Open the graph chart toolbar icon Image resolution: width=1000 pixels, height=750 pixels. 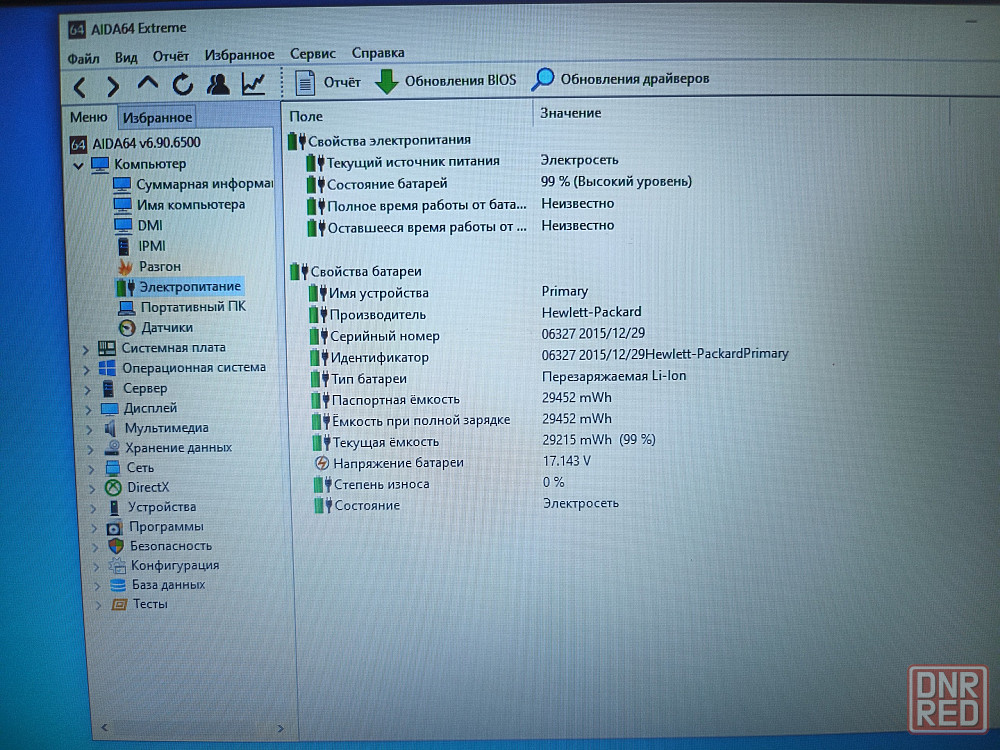tap(253, 84)
